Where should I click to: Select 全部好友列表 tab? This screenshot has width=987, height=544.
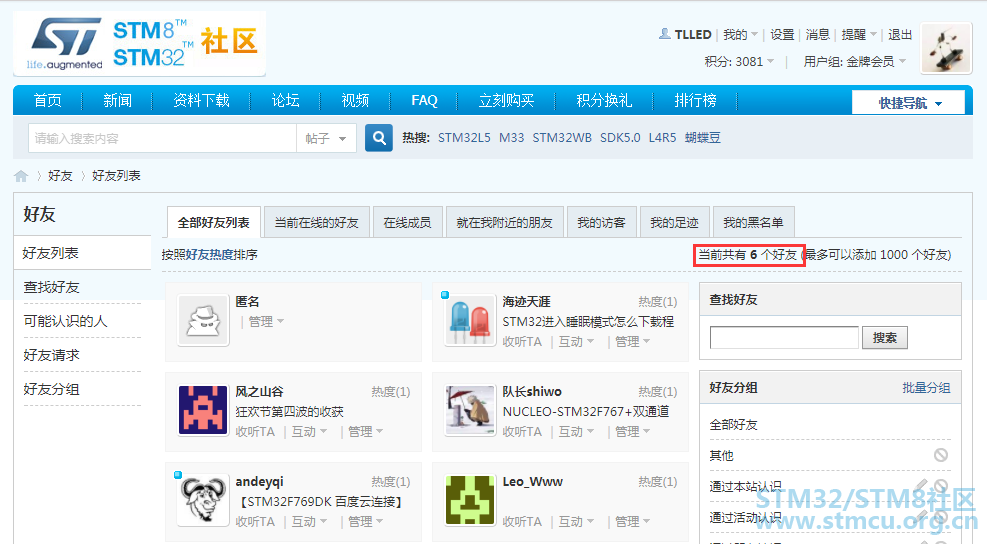click(213, 222)
